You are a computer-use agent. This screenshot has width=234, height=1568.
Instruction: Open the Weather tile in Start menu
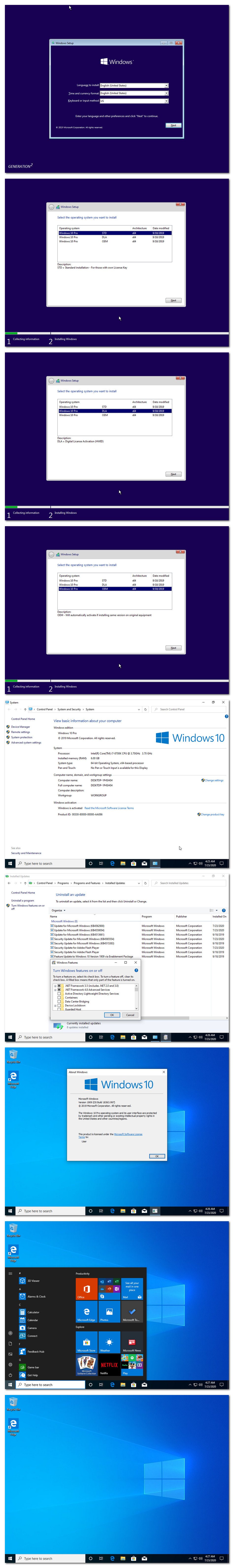pyautogui.click(x=109, y=1342)
